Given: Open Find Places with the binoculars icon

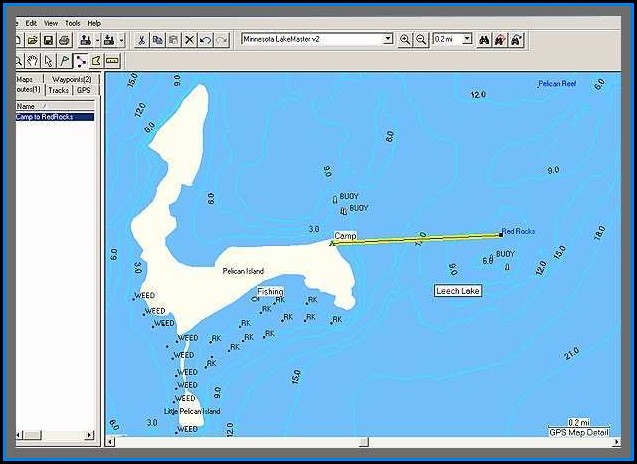Looking at the screenshot, I should coord(484,40).
